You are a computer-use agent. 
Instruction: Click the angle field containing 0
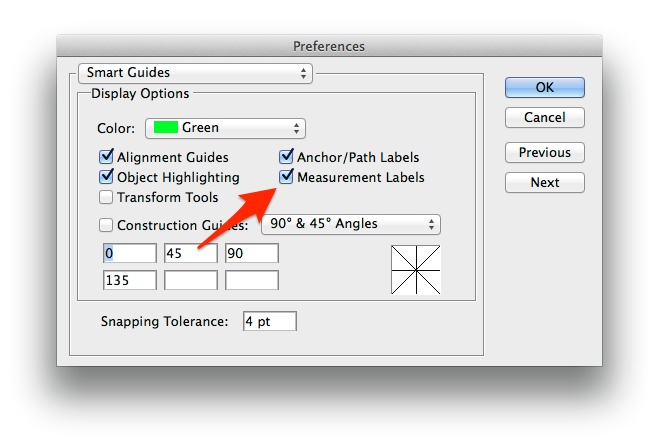point(130,253)
